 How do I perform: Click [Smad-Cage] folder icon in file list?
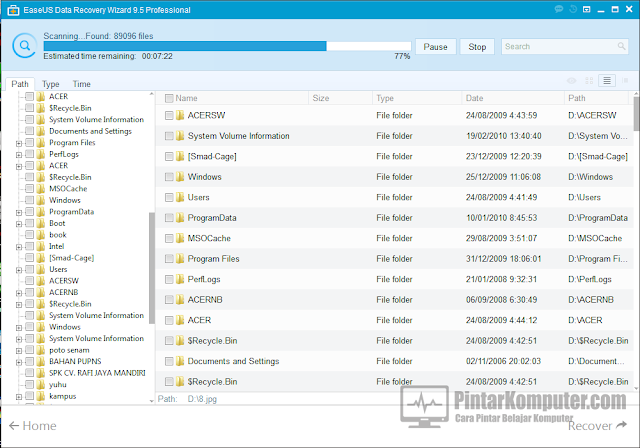pyautogui.click(x=180, y=156)
